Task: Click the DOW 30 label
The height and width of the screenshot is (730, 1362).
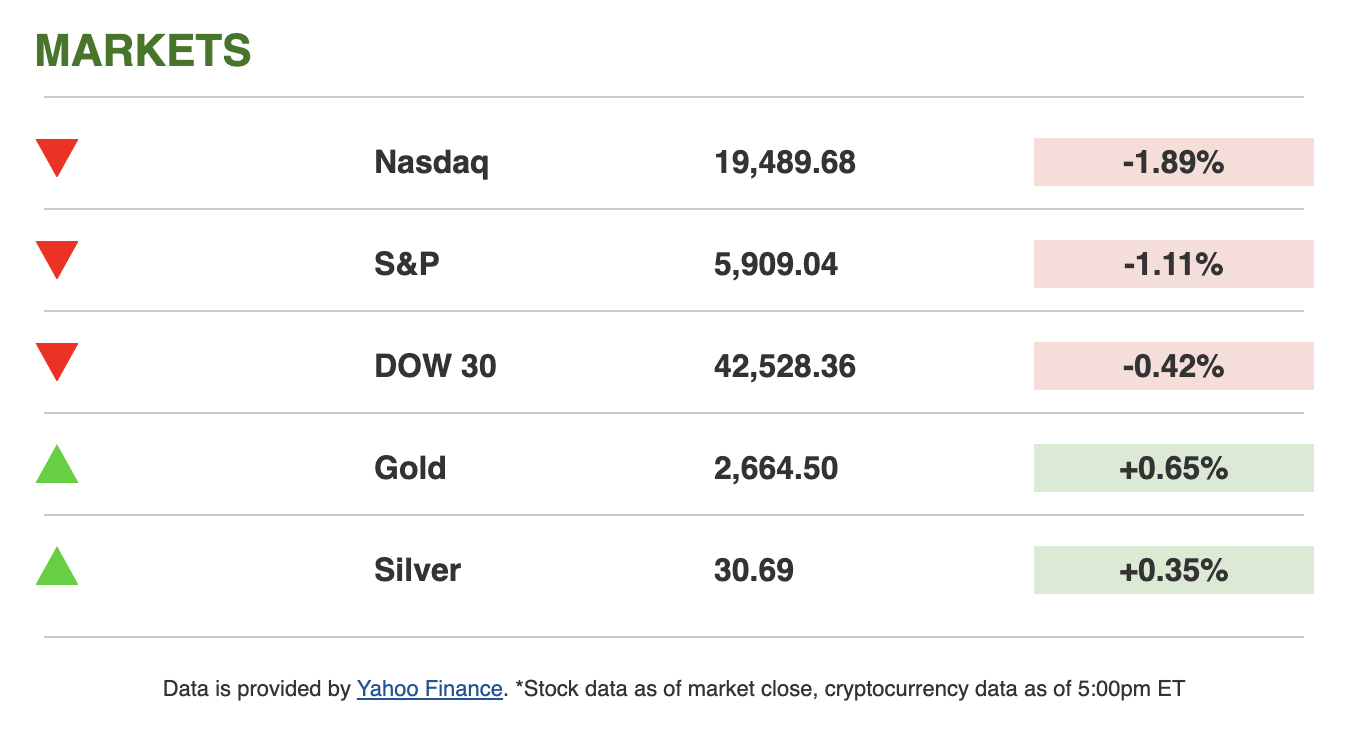Action: click(435, 366)
